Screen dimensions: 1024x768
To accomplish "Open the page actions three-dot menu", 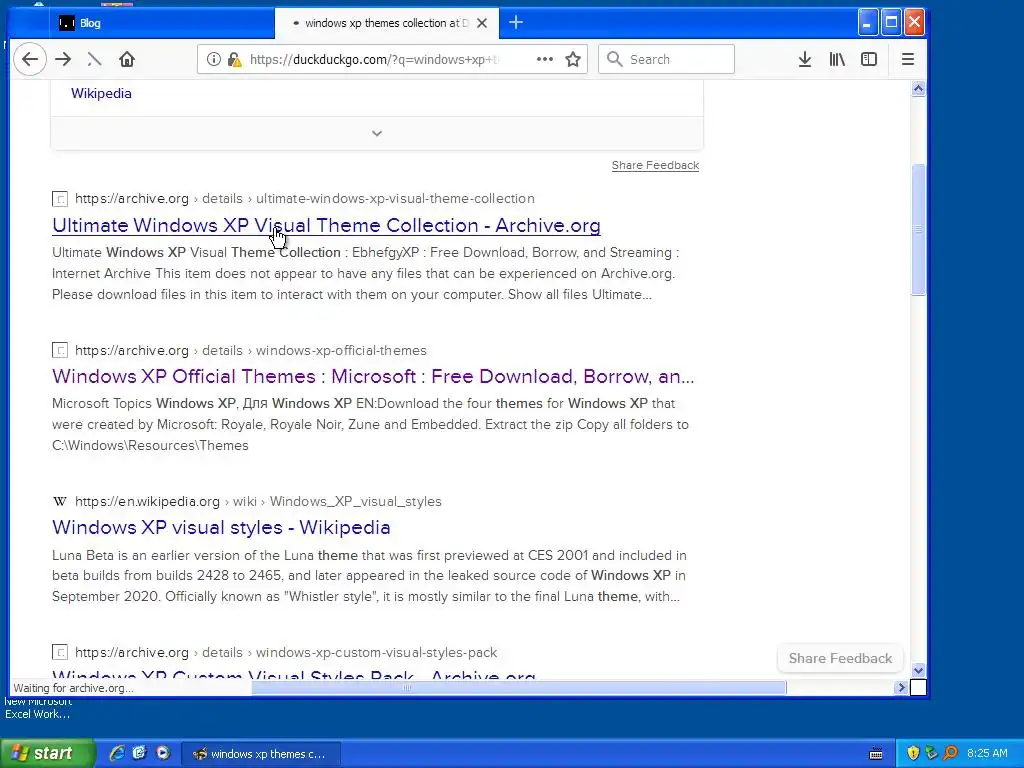I will pyautogui.click(x=545, y=59).
